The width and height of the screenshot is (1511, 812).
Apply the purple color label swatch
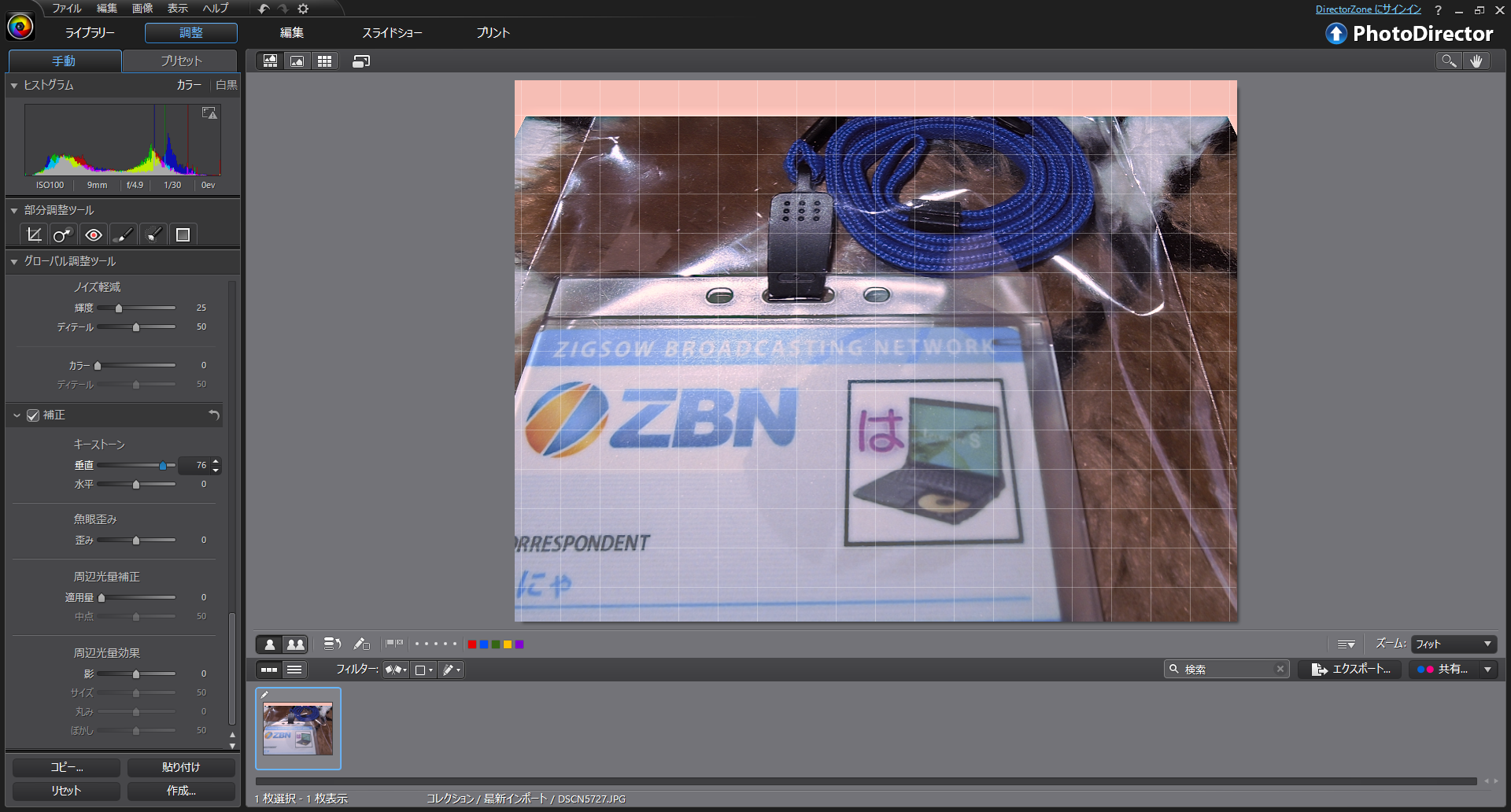pyautogui.click(x=519, y=644)
